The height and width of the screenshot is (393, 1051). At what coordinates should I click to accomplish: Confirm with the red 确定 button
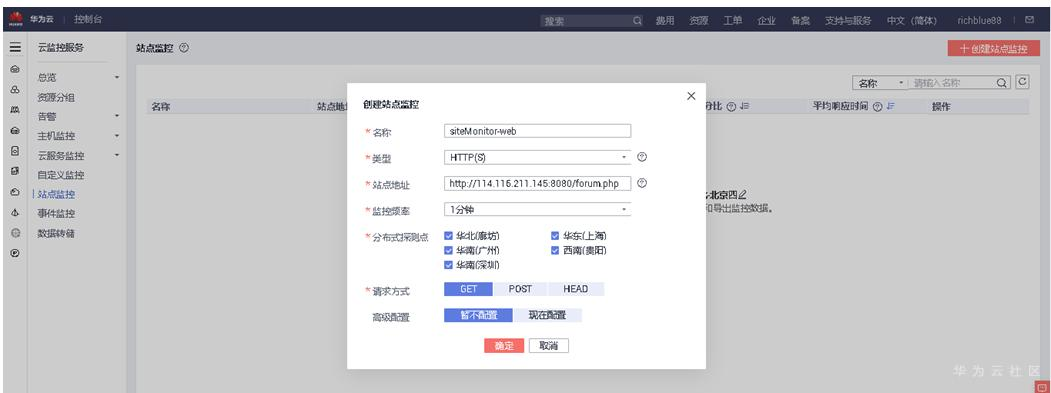503,346
